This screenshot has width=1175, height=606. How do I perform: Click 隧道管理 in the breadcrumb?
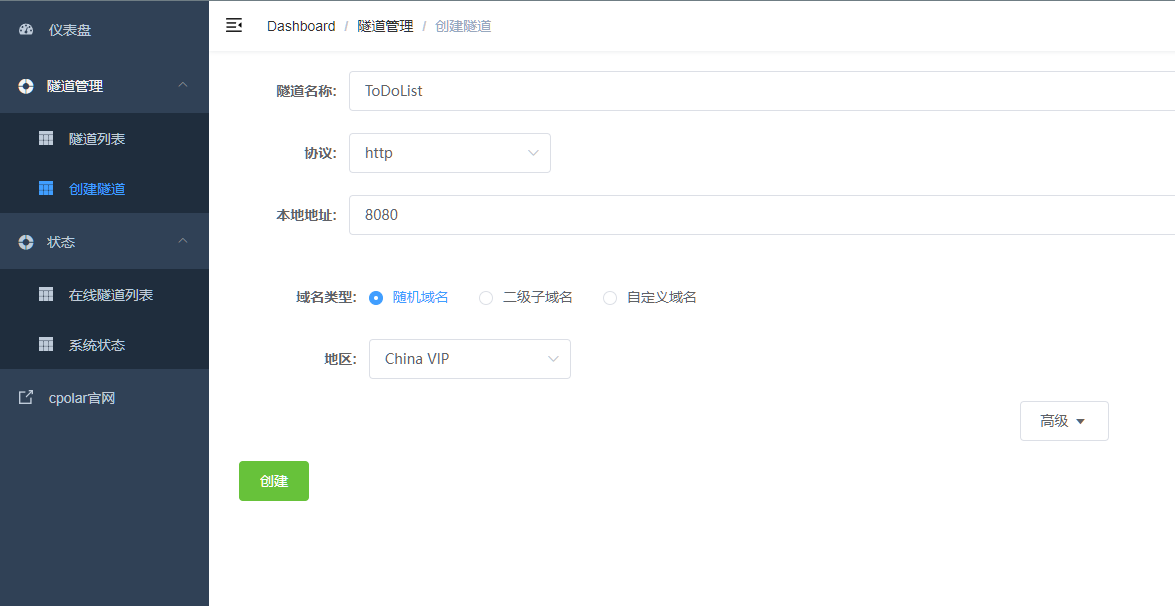tap(385, 26)
